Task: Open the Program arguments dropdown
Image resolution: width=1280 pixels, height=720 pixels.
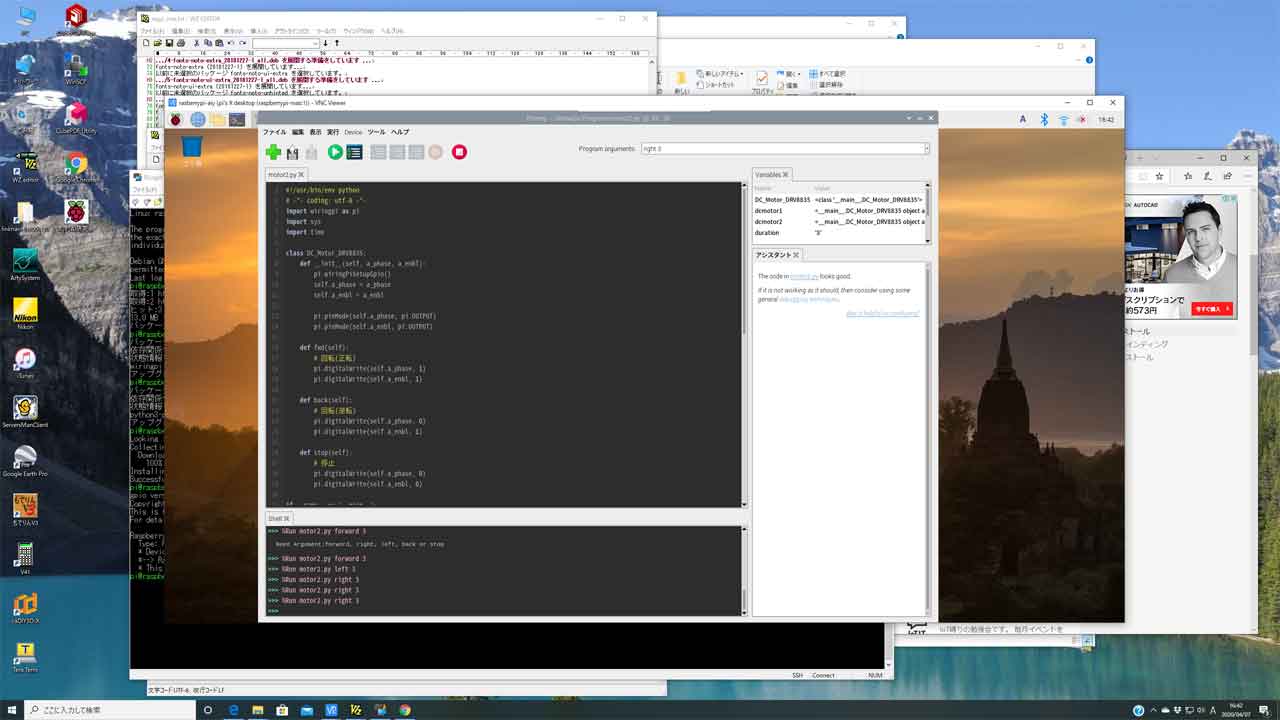Action: click(x=925, y=148)
